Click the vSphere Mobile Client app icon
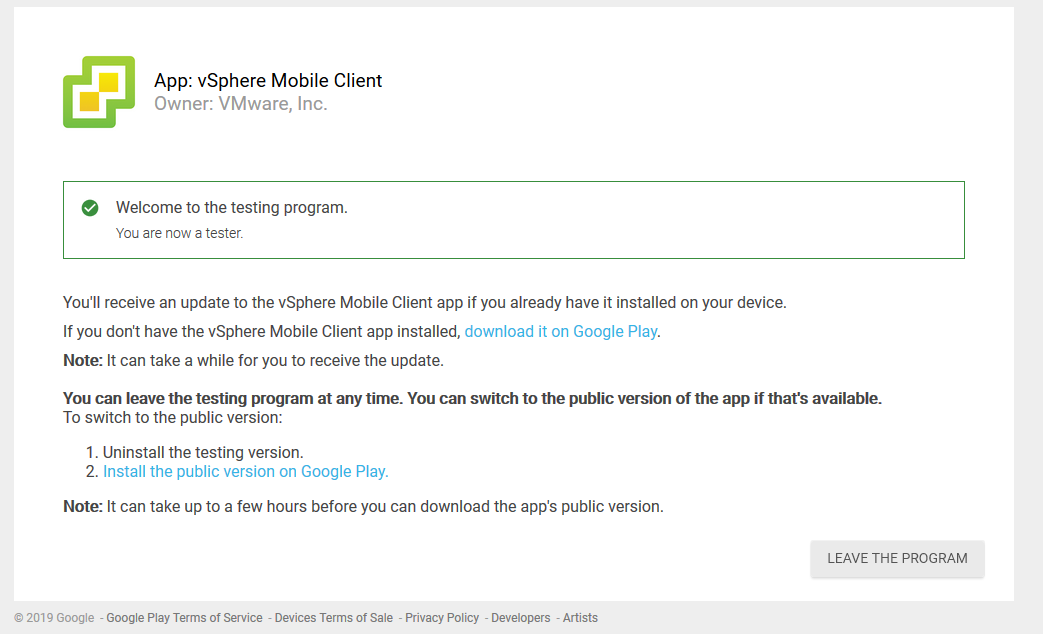 coord(99,92)
